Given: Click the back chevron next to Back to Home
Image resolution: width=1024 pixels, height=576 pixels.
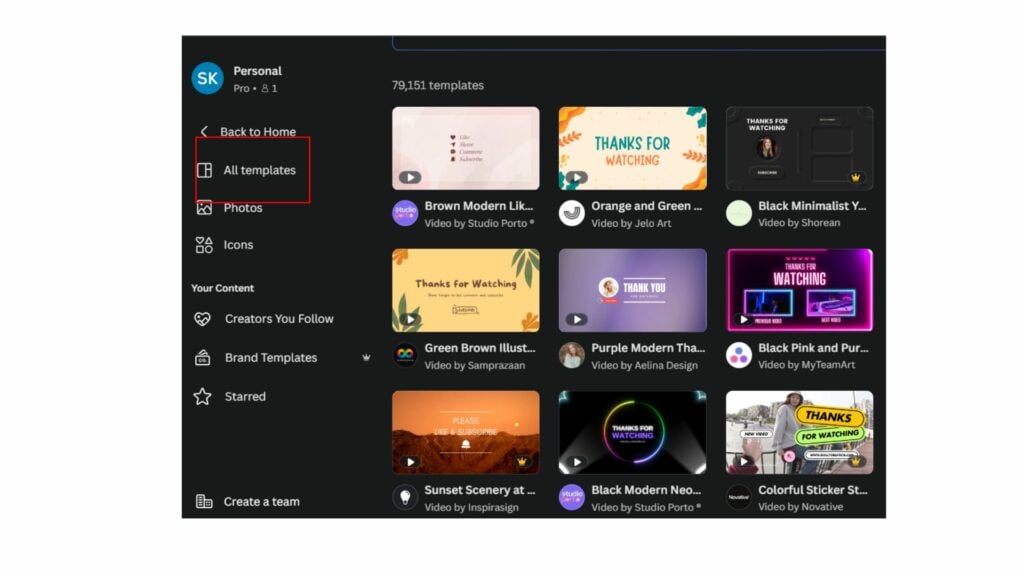Looking at the screenshot, I should (204, 131).
